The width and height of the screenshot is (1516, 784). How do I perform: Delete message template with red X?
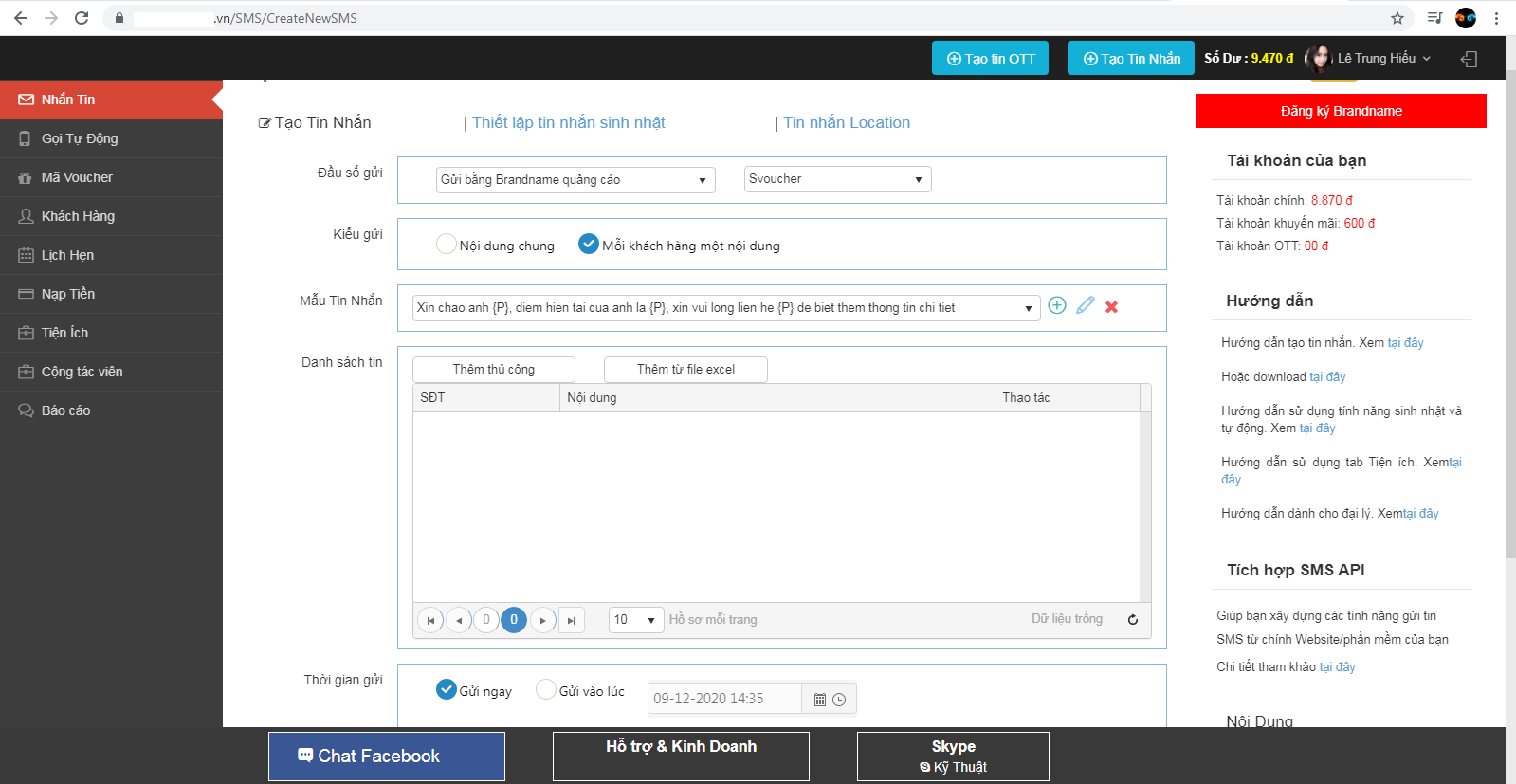pyautogui.click(x=1111, y=306)
